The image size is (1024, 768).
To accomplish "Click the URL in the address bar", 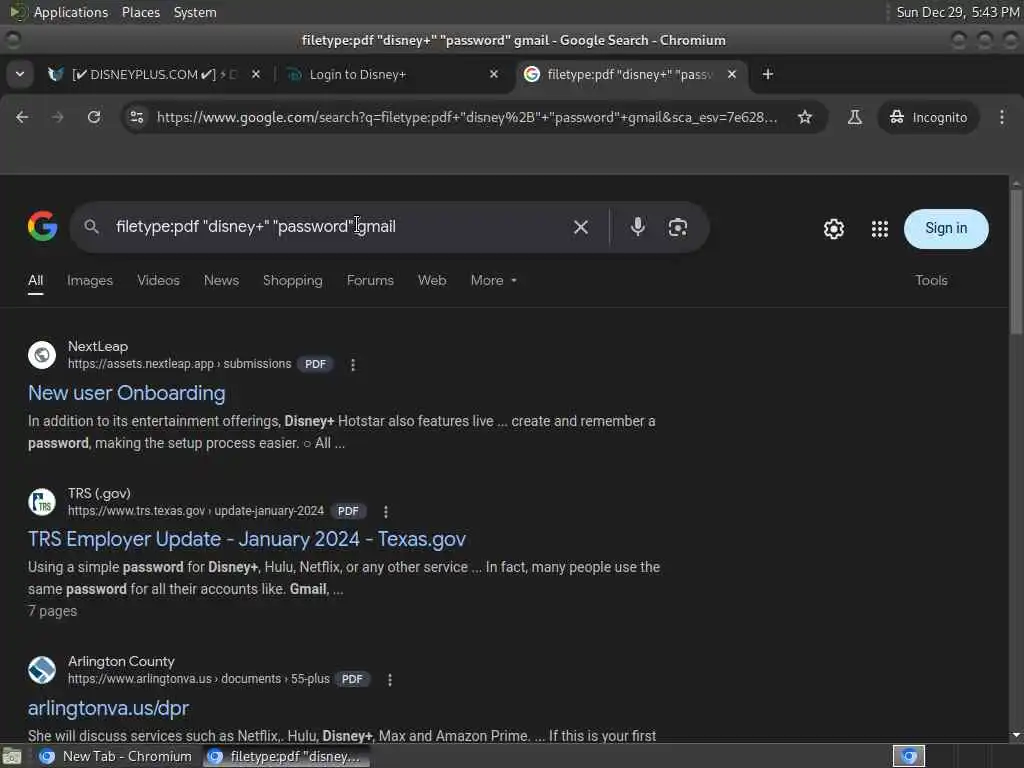I will point(467,118).
